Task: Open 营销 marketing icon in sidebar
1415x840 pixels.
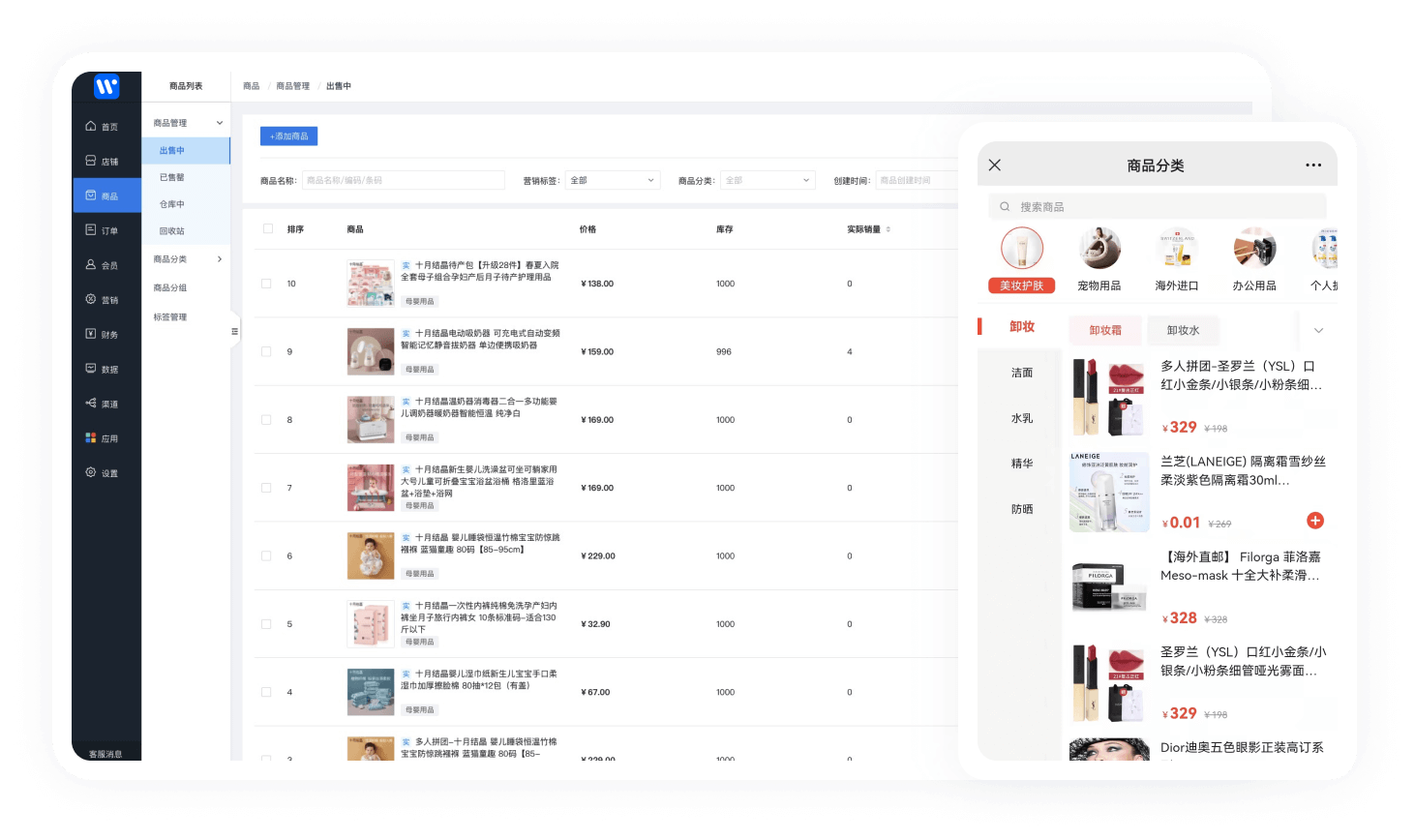Action: click(x=91, y=300)
